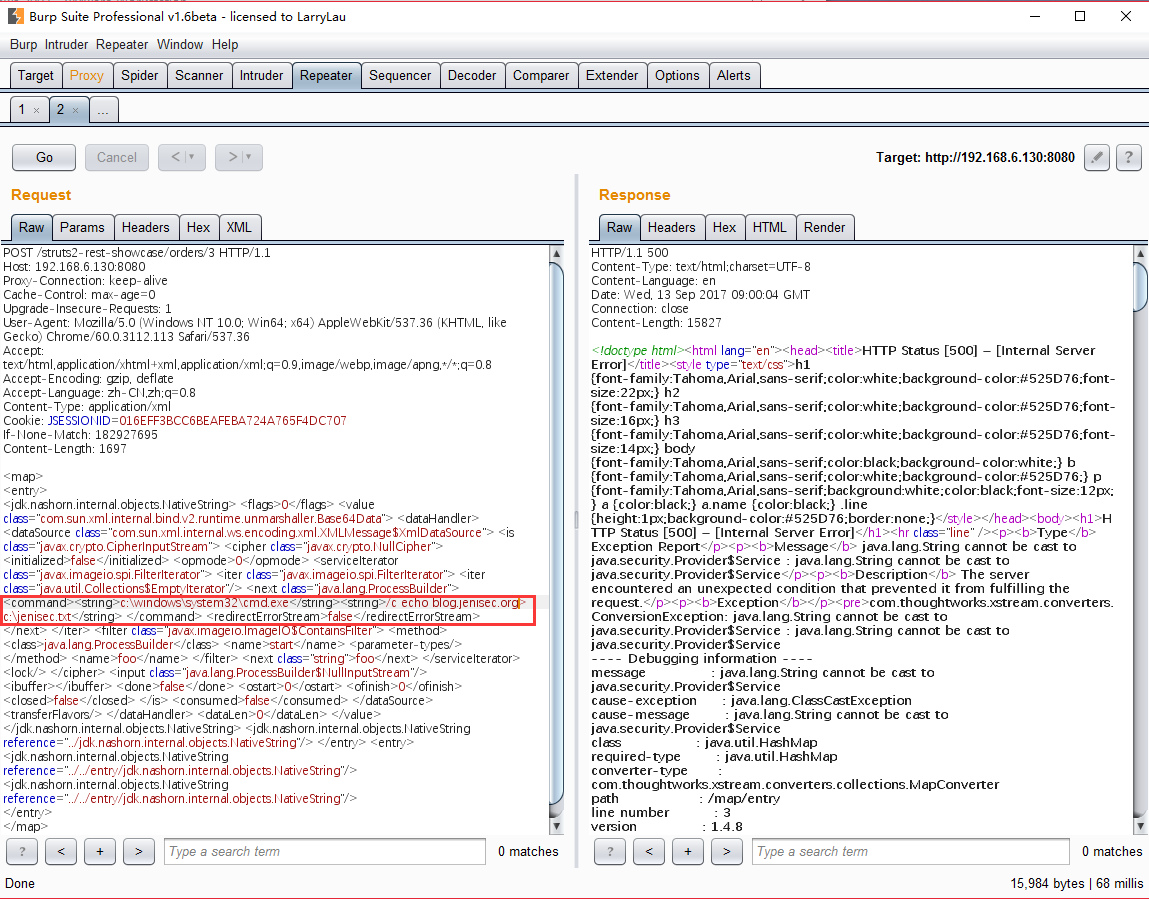Select the request Params tab

82,227
